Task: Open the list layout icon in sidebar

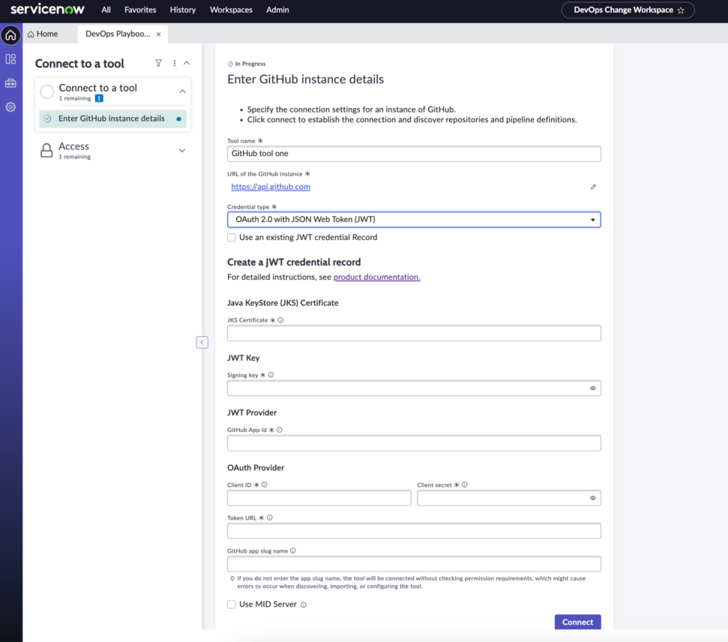Action: (11, 59)
